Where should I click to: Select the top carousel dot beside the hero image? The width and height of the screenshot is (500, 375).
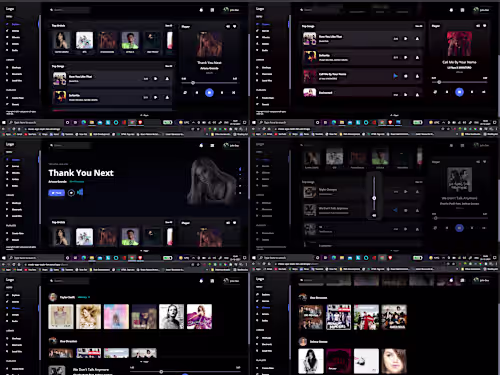point(240,169)
